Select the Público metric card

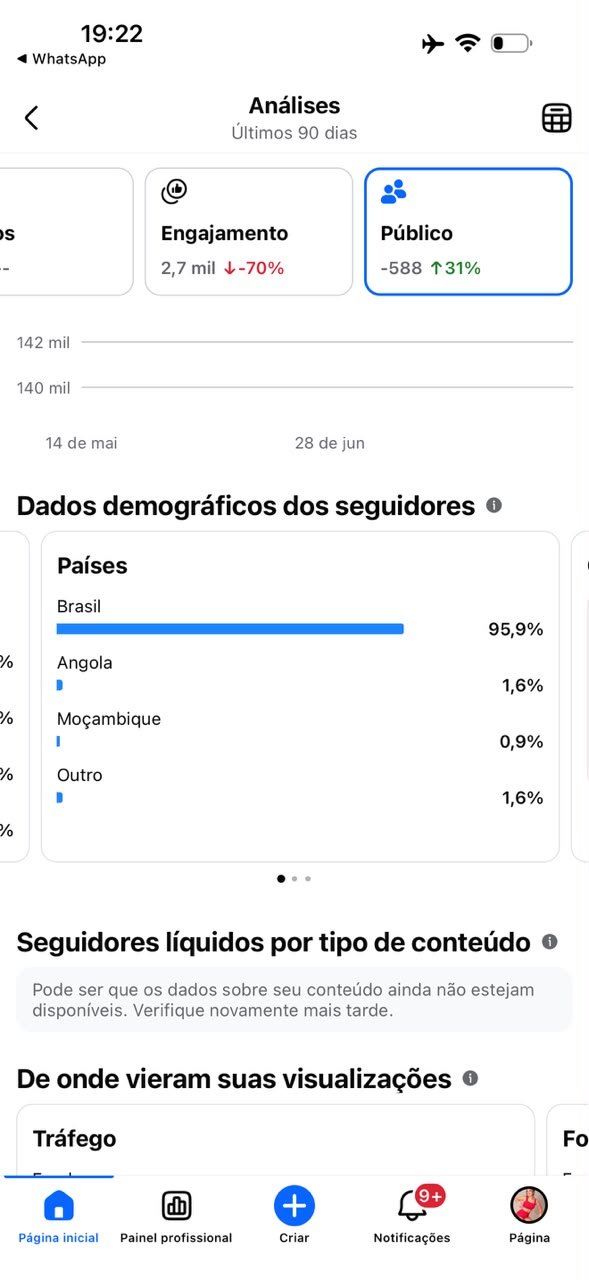(x=469, y=232)
